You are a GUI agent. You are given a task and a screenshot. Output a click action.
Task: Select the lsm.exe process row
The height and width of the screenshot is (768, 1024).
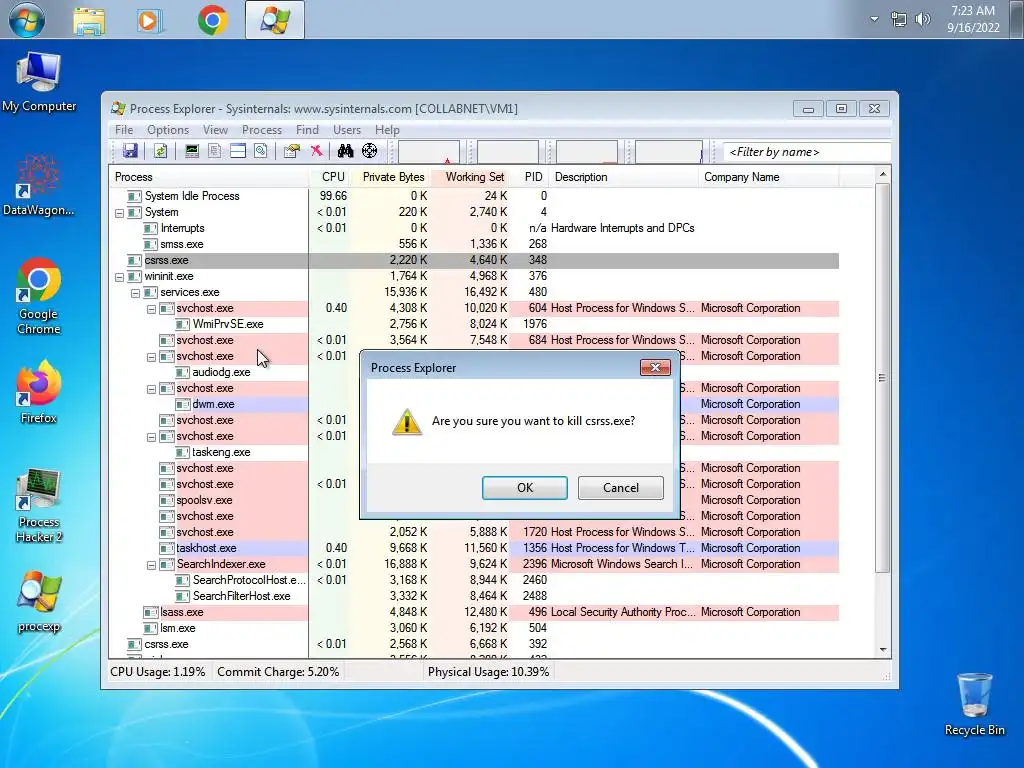tap(474, 628)
